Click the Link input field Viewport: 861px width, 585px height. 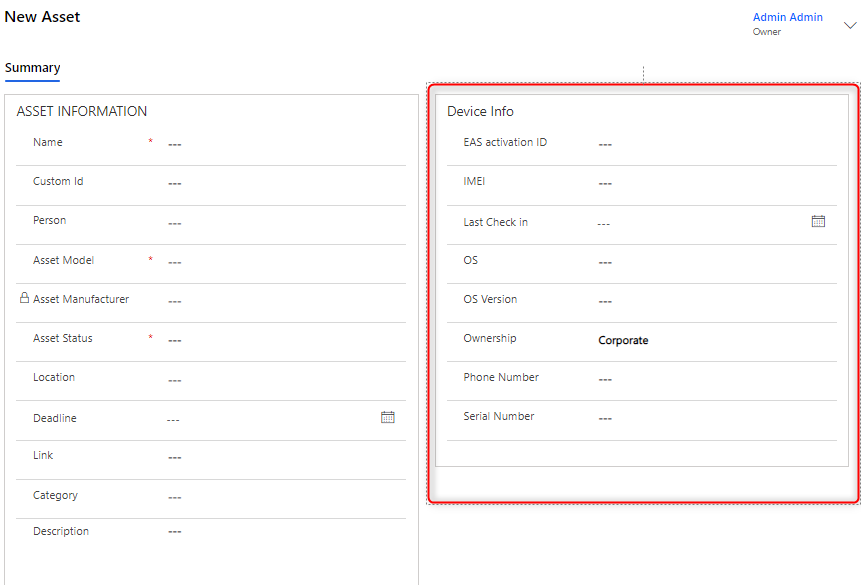pos(280,458)
